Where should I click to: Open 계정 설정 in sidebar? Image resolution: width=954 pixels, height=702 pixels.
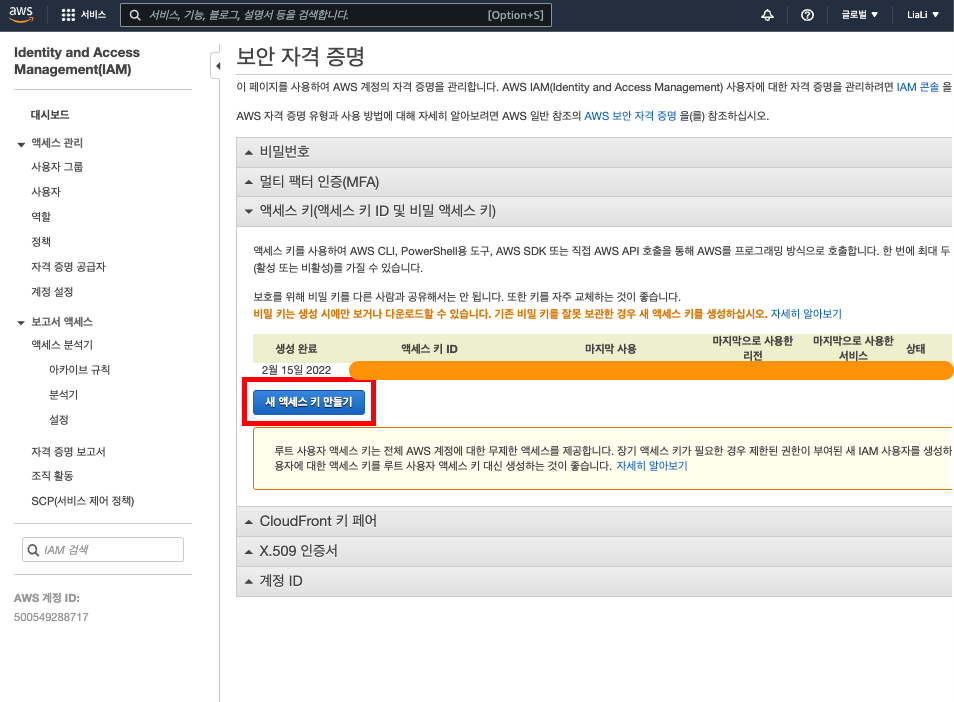tap(52, 291)
